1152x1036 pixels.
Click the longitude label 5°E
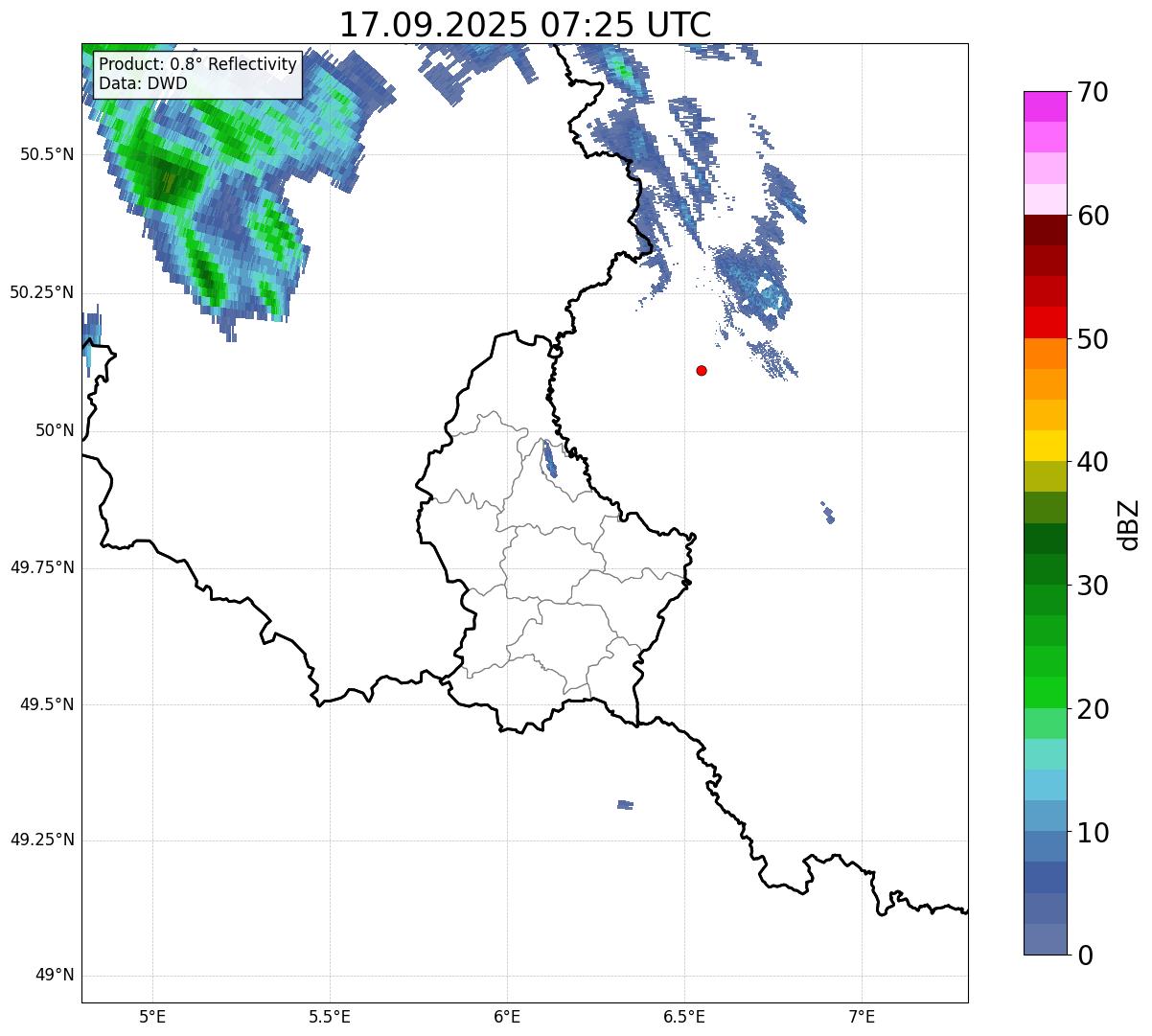click(x=152, y=1017)
